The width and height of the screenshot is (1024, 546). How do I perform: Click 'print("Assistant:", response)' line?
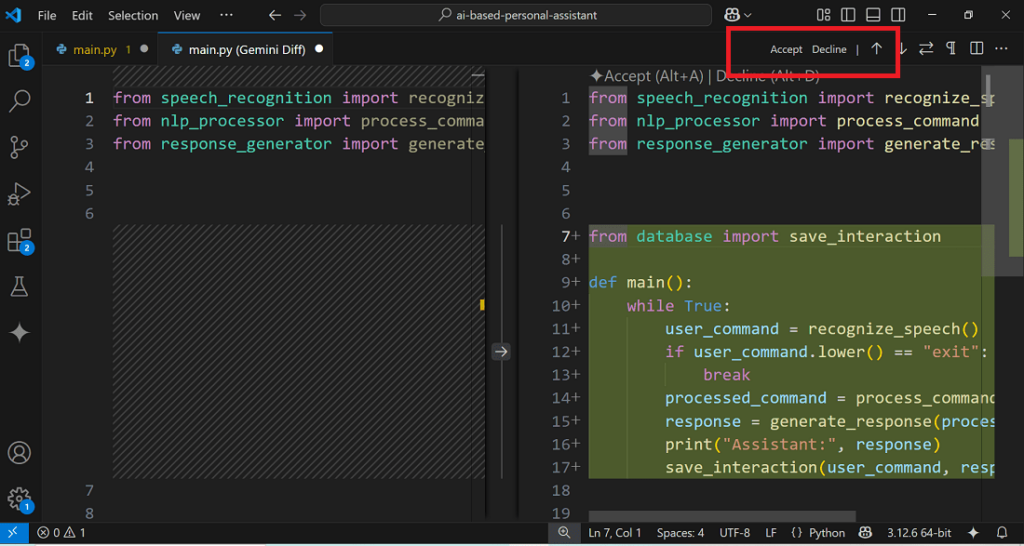[803, 444]
